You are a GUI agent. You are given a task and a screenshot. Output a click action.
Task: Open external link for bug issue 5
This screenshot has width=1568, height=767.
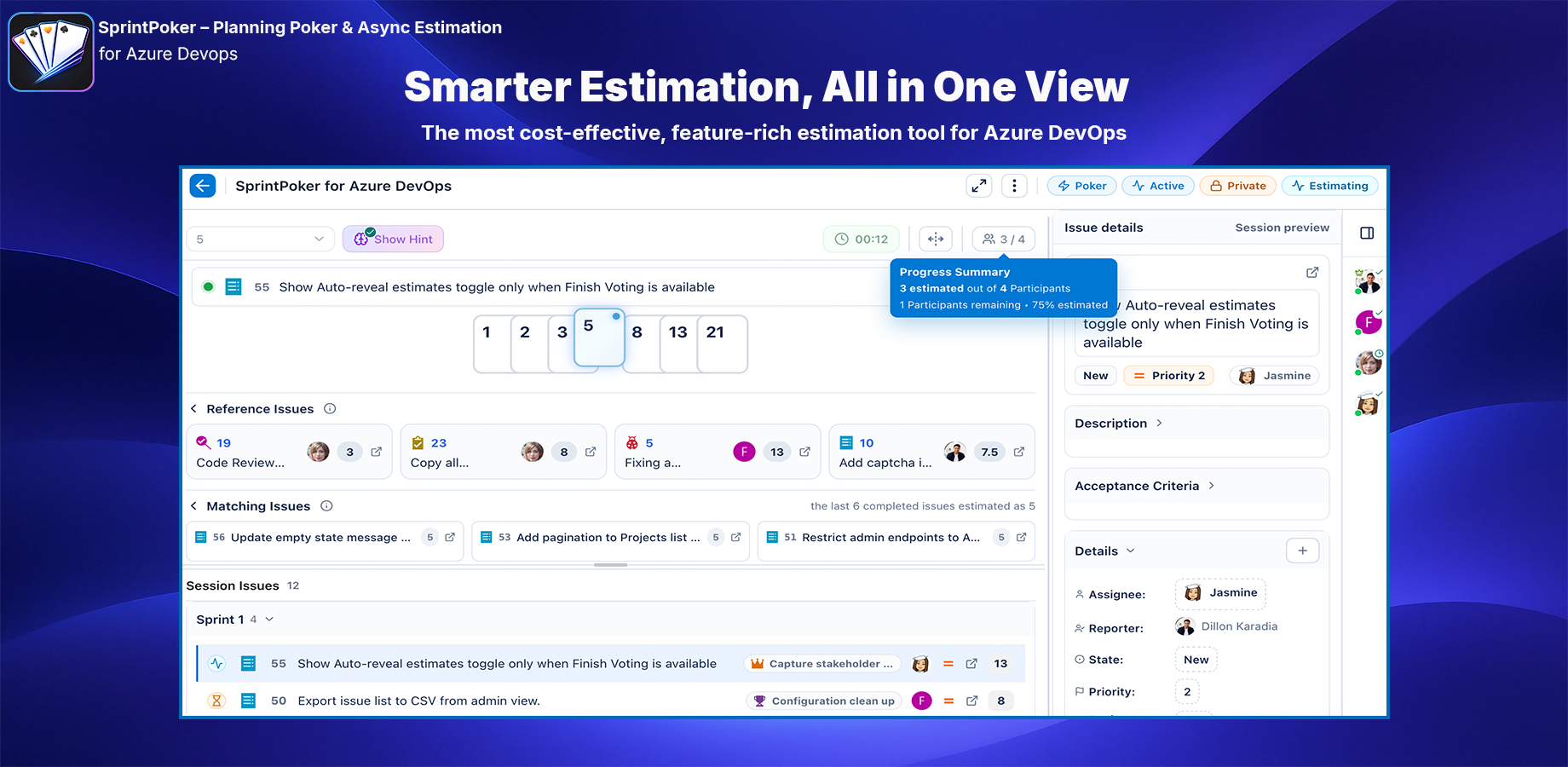[x=804, y=452]
